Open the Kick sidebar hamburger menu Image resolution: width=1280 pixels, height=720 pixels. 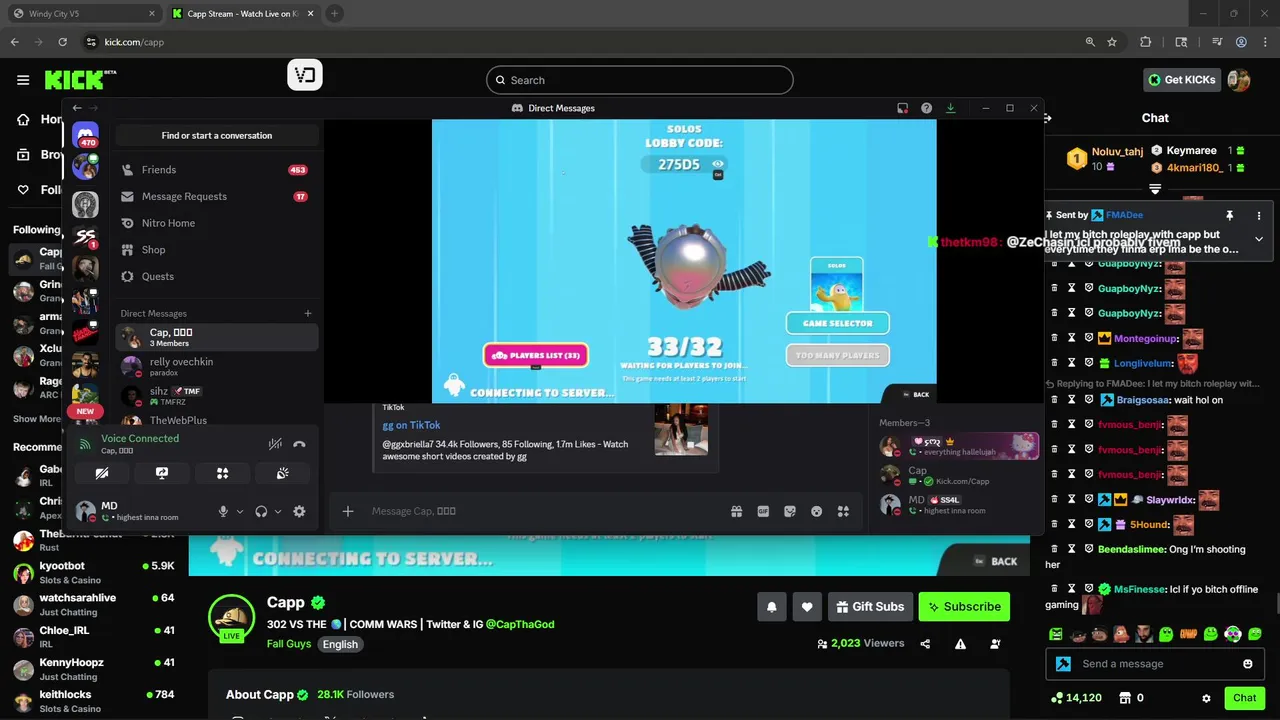[23, 80]
